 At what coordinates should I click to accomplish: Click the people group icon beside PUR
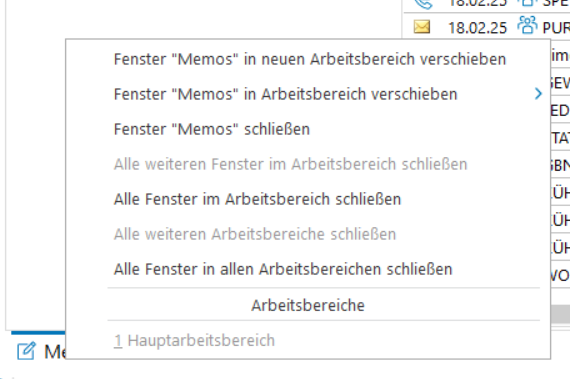click(527, 25)
